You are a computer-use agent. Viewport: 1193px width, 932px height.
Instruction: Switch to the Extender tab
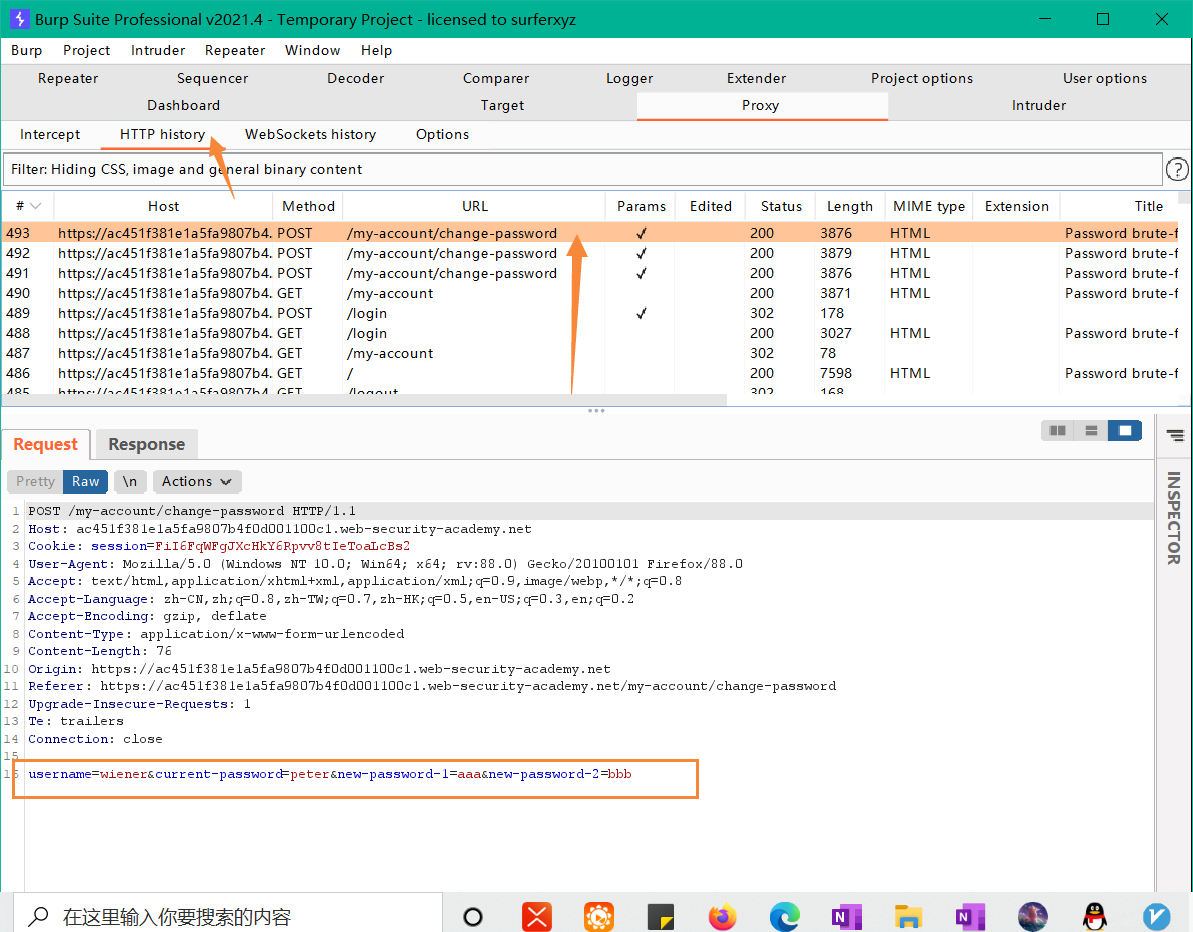pos(756,78)
